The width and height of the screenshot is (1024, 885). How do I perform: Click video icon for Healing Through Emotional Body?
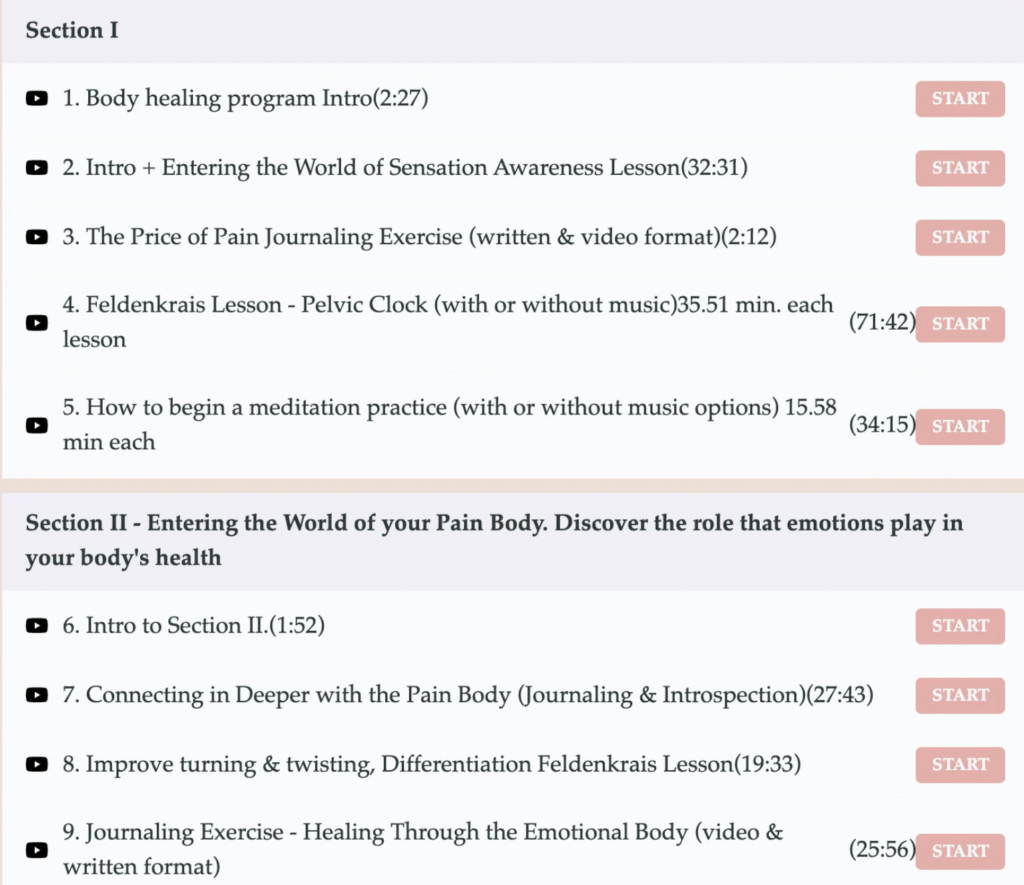36,850
